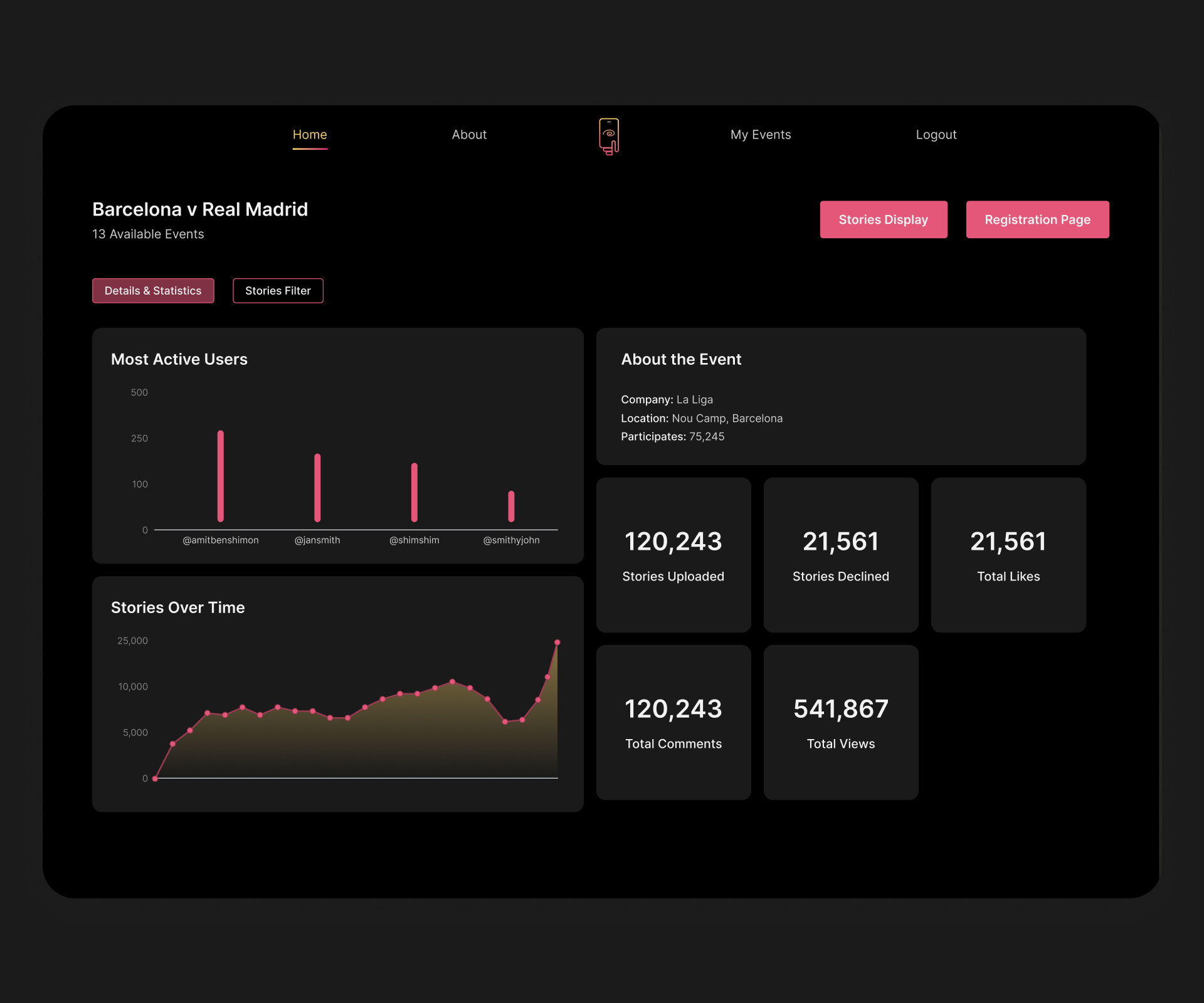Open the Stories Display page
This screenshot has height=1003, width=1204.
[884, 219]
